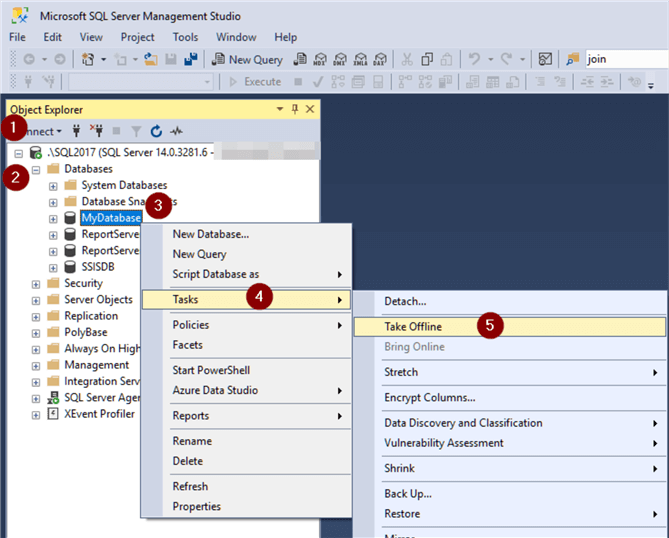The image size is (669, 538).
Task: Select Back Up... from the Tasks submenu
Action: pos(408,494)
